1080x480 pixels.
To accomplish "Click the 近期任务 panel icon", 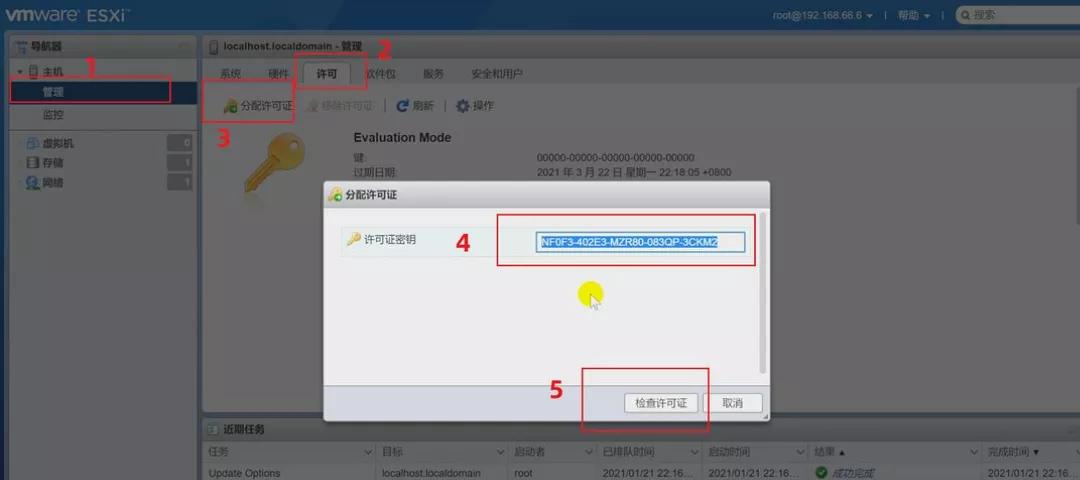I will pos(214,429).
